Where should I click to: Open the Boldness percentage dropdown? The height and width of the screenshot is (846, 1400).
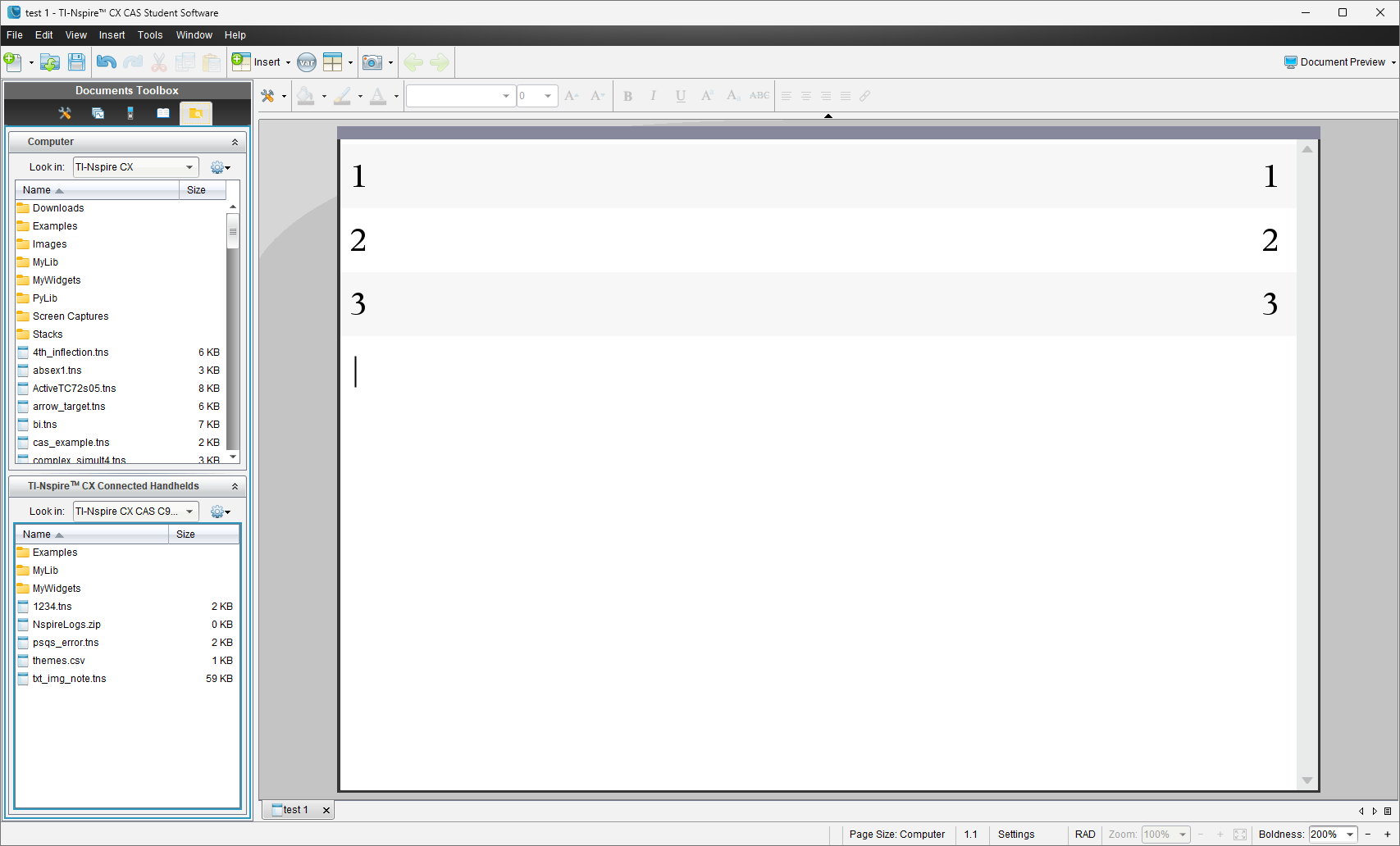pyautogui.click(x=1349, y=835)
